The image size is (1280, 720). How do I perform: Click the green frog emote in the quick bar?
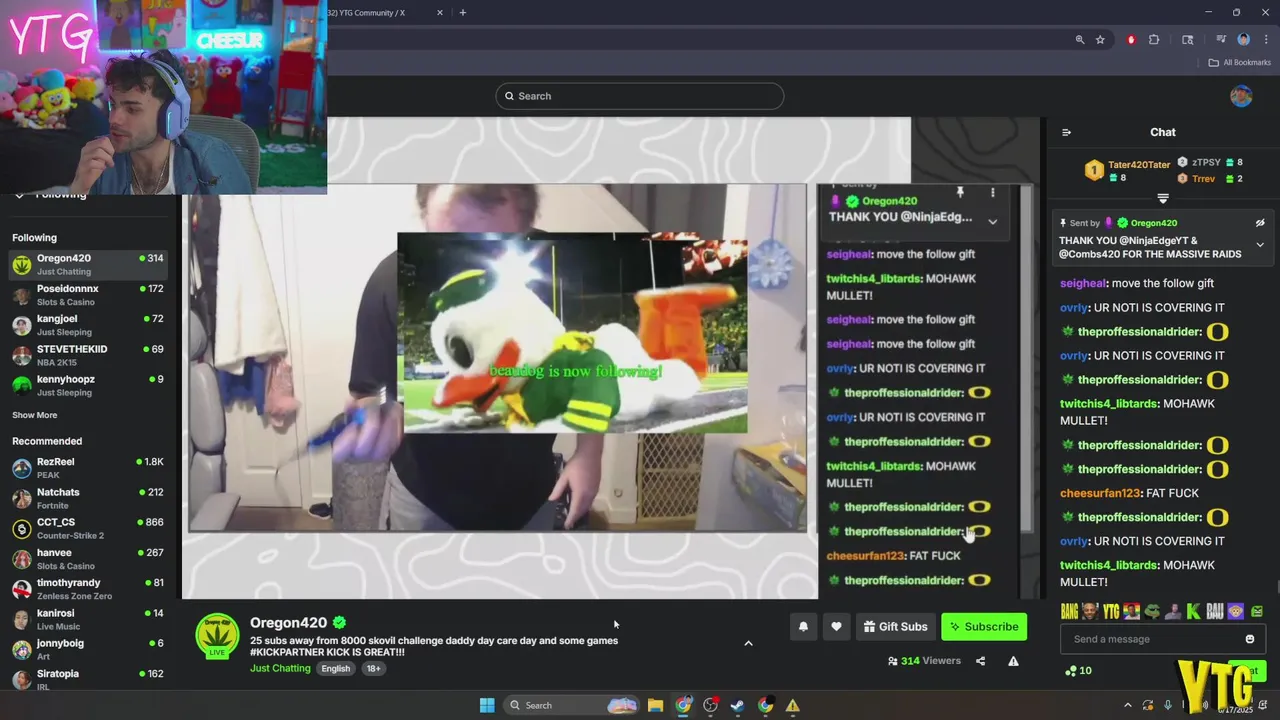click(x=1152, y=611)
